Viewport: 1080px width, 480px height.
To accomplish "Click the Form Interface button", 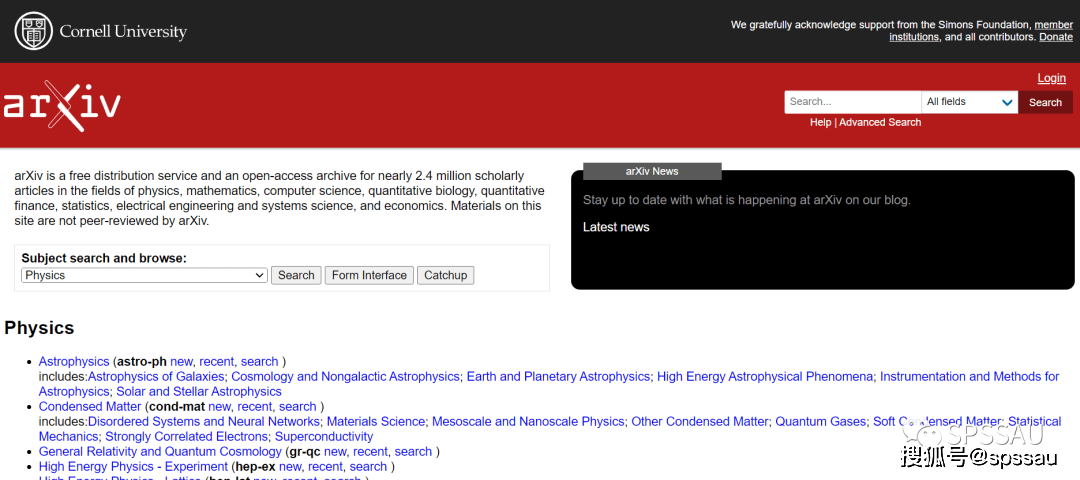I will [x=369, y=275].
